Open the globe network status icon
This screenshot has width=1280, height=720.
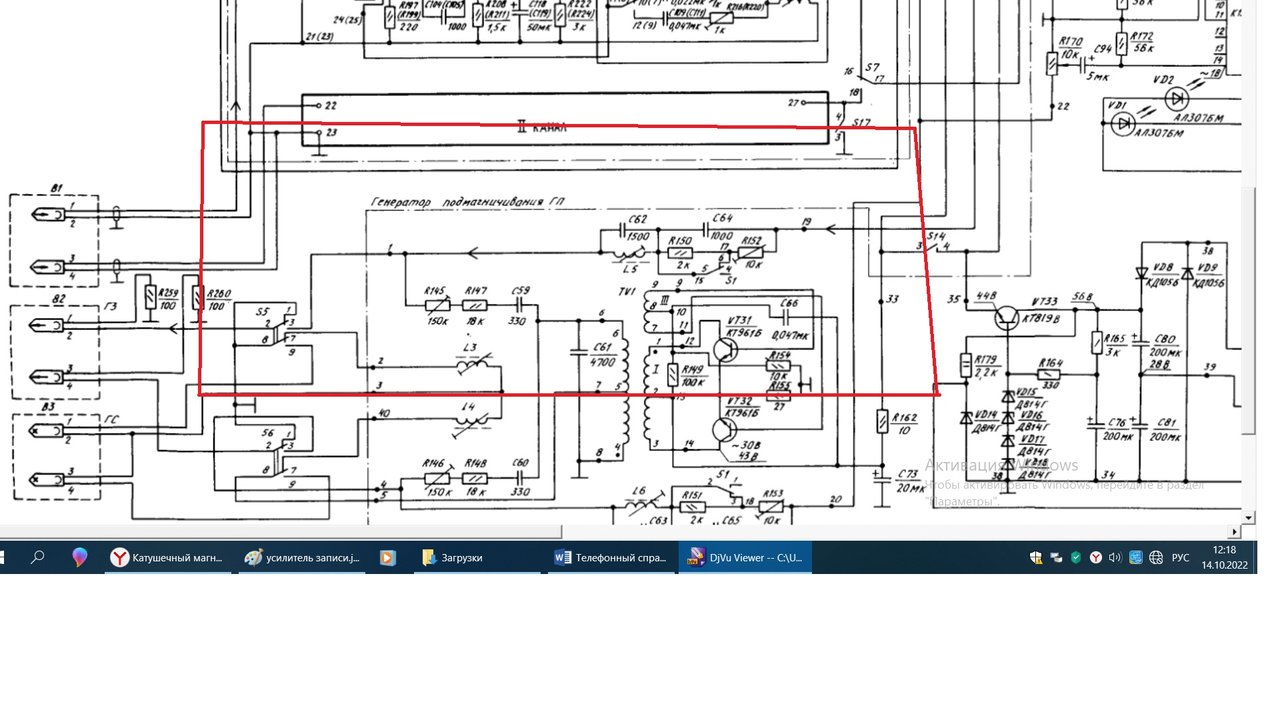[1156, 558]
